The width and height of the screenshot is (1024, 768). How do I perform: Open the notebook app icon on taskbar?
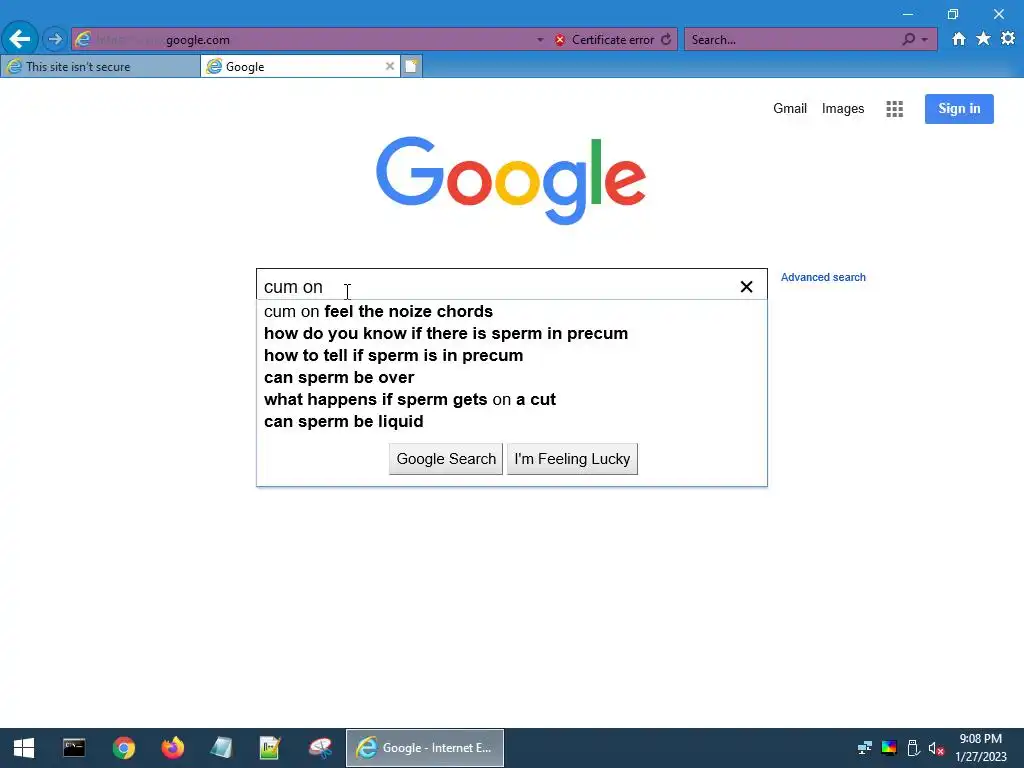[221, 748]
